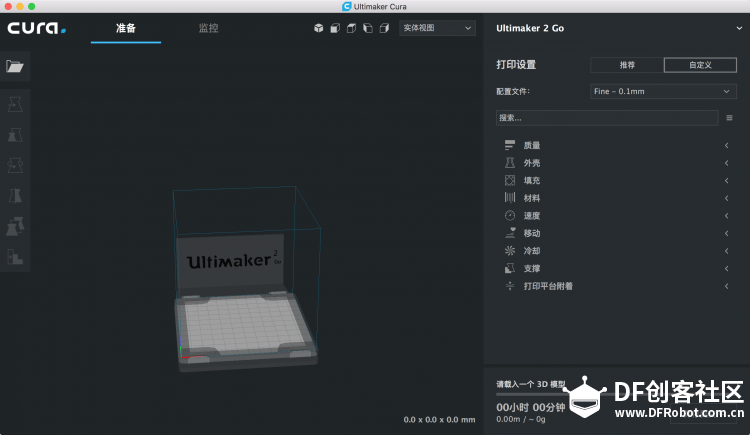Switch camera to right side view icon
This screenshot has width=750, height=435.
click(x=384, y=28)
